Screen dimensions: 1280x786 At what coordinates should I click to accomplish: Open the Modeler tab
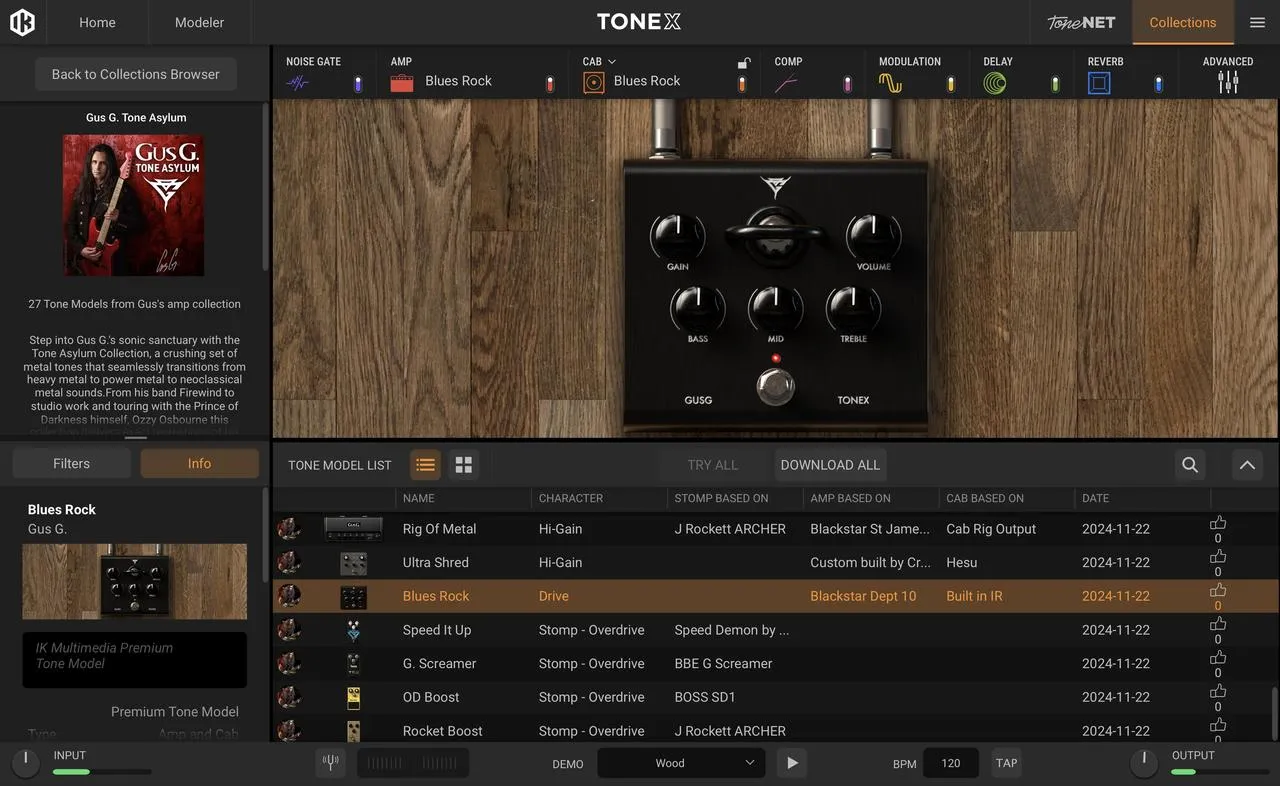(x=199, y=22)
